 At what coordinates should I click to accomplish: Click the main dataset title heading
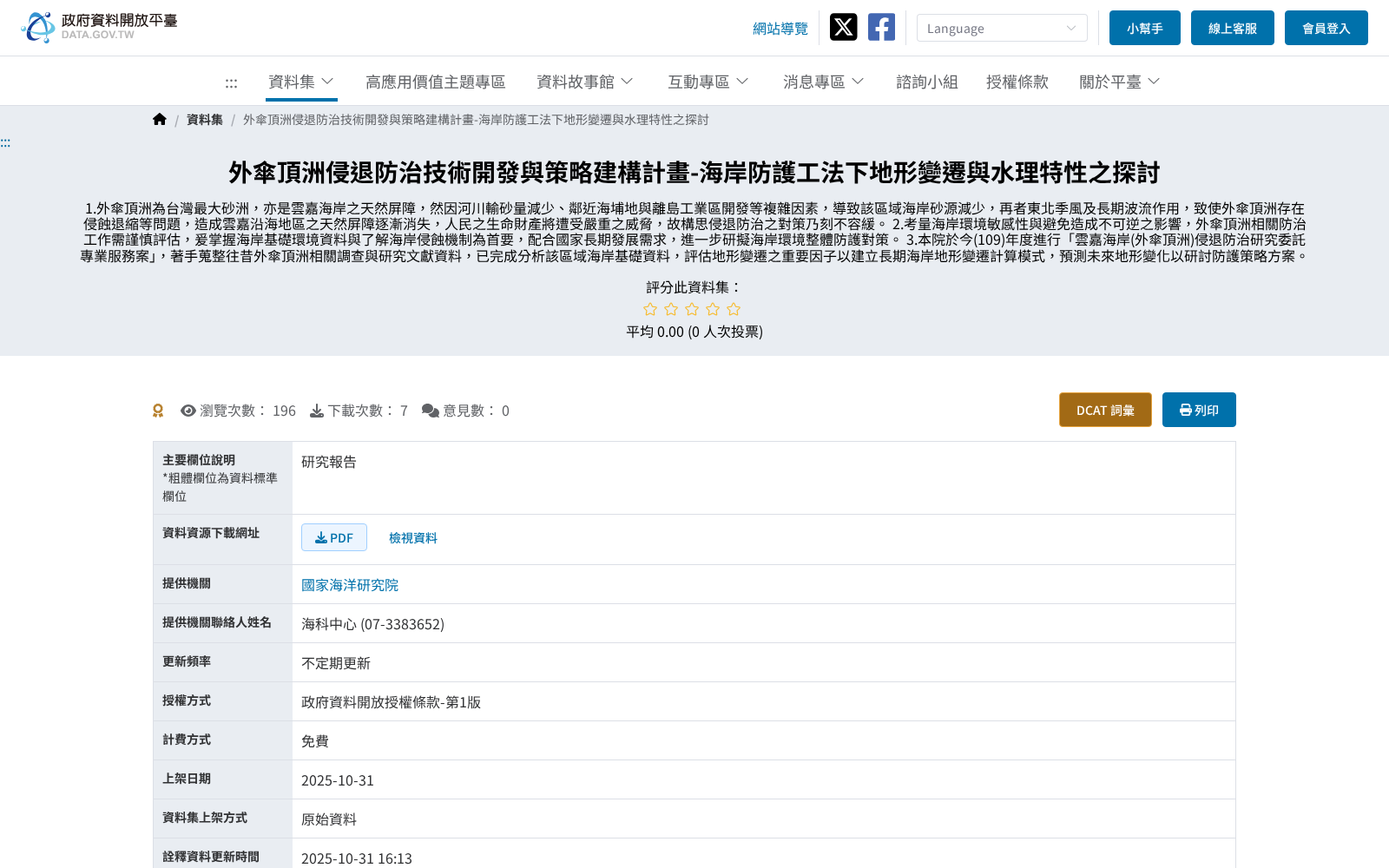coord(694,173)
